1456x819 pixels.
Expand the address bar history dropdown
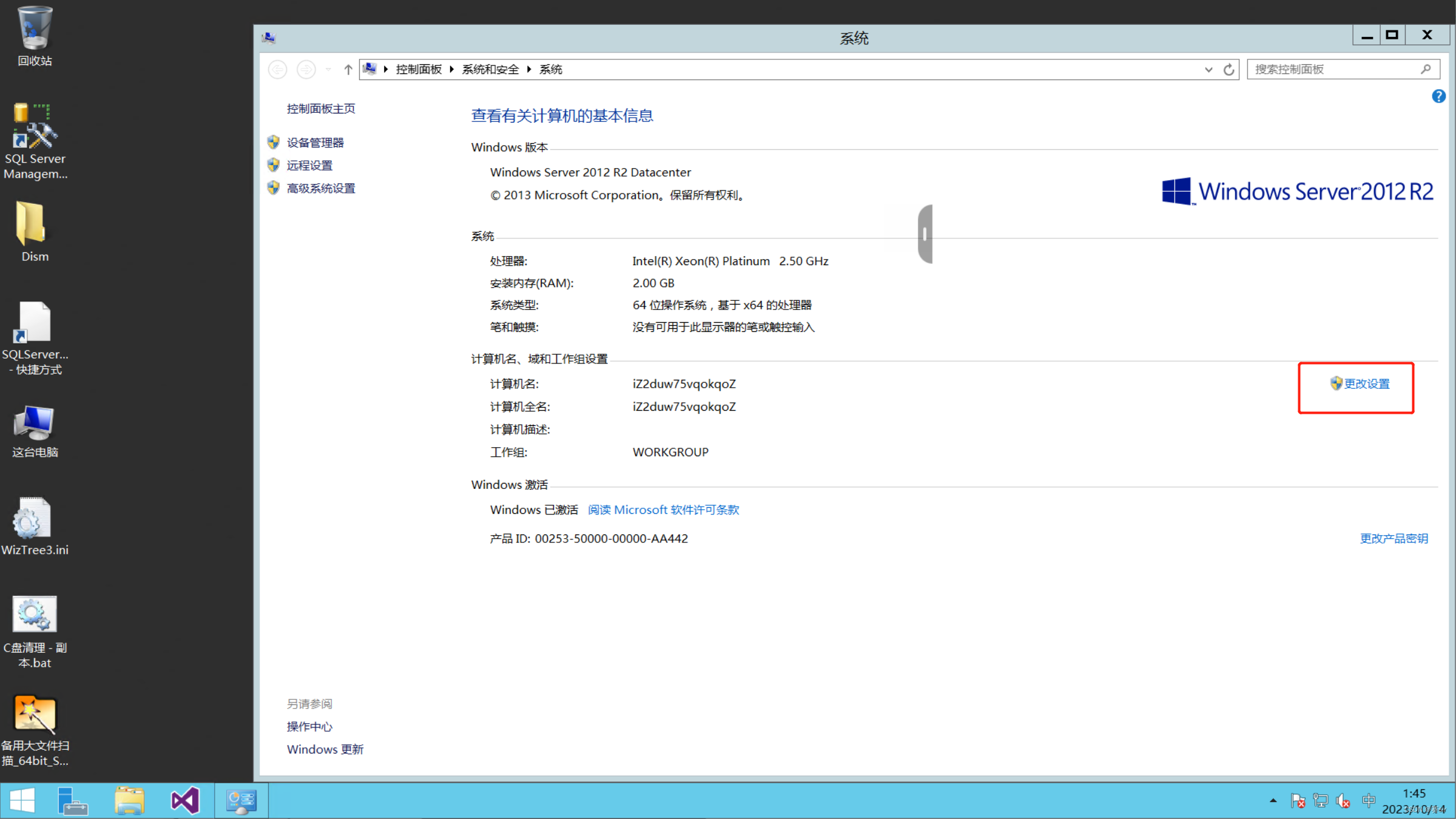(1208, 70)
